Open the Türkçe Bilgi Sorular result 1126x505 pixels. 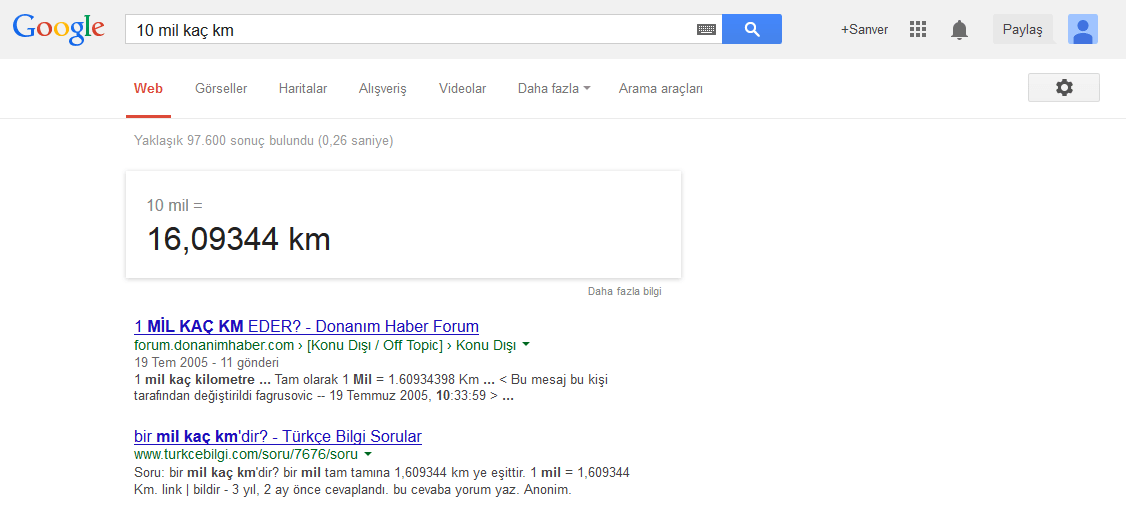(278, 437)
